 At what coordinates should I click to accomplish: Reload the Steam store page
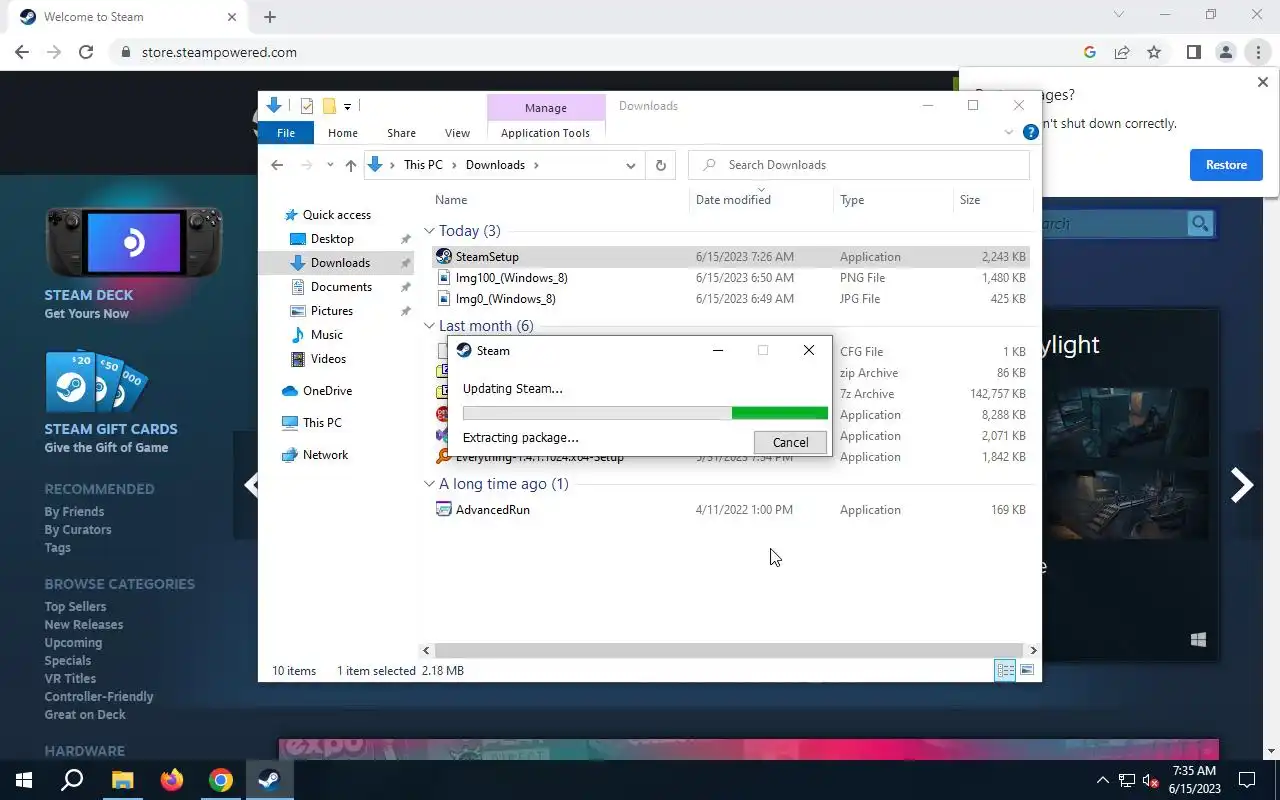pos(86,52)
